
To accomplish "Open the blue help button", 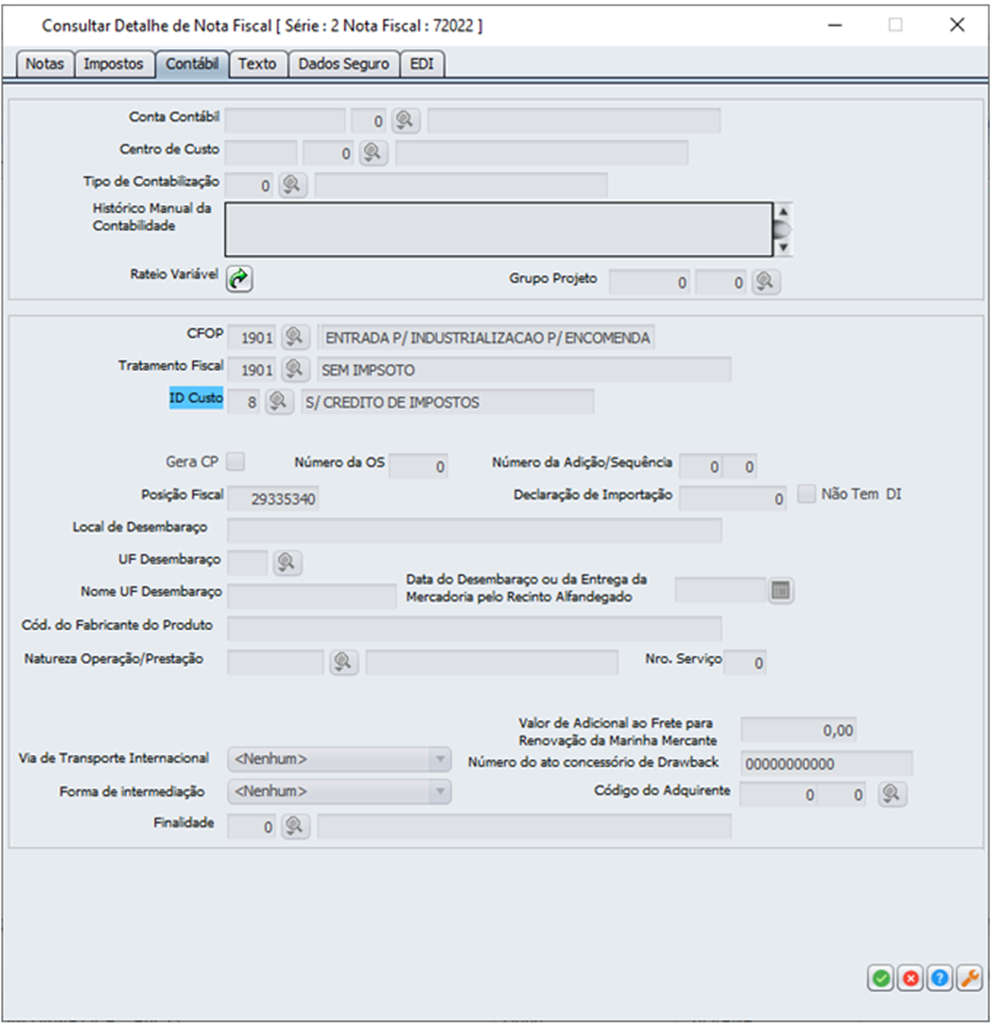I will (939, 979).
